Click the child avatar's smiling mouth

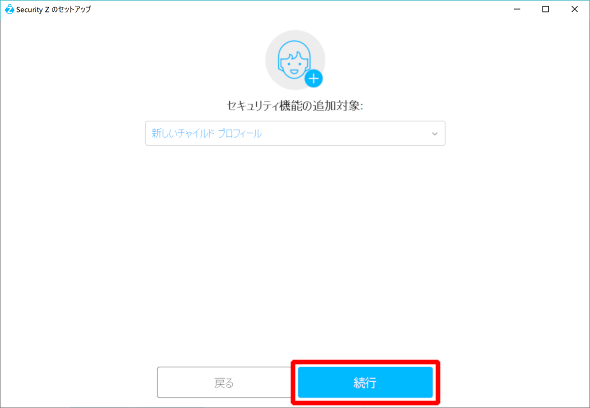click(x=295, y=71)
